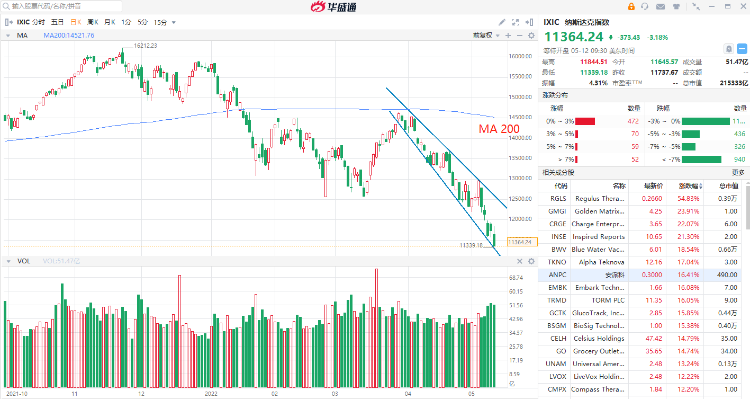Toggle blue watchlist remove button

(x=742, y=49)
